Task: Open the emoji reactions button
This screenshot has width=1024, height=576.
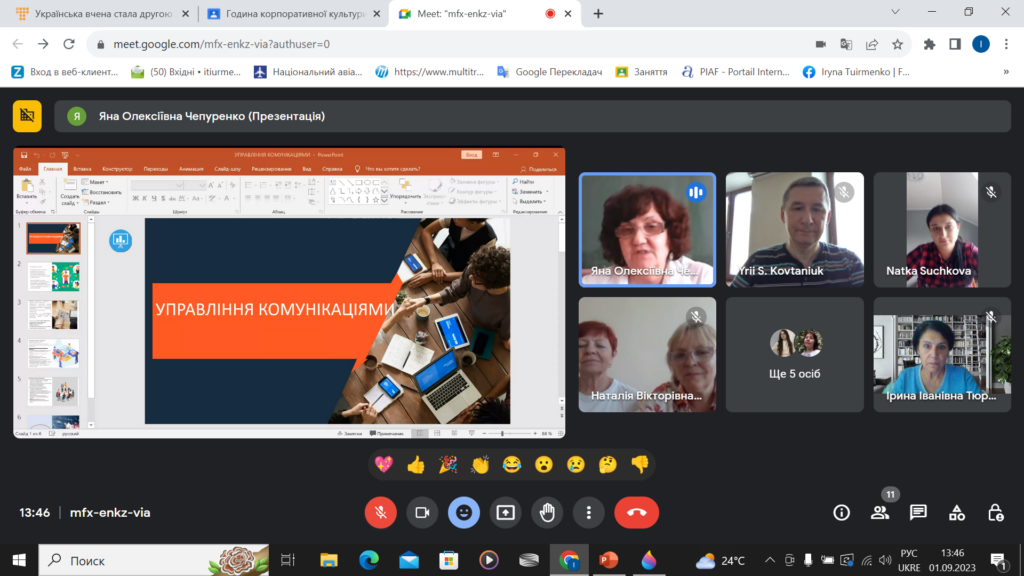Action: pos(463,512)
